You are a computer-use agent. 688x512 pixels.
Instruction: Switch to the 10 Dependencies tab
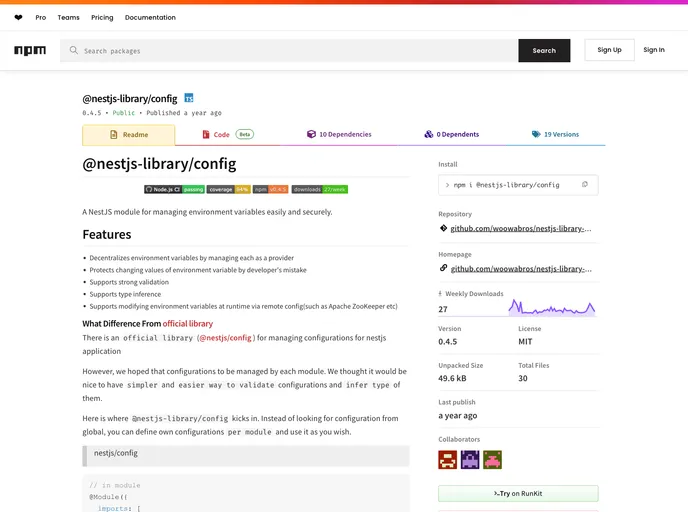(339, 134)
